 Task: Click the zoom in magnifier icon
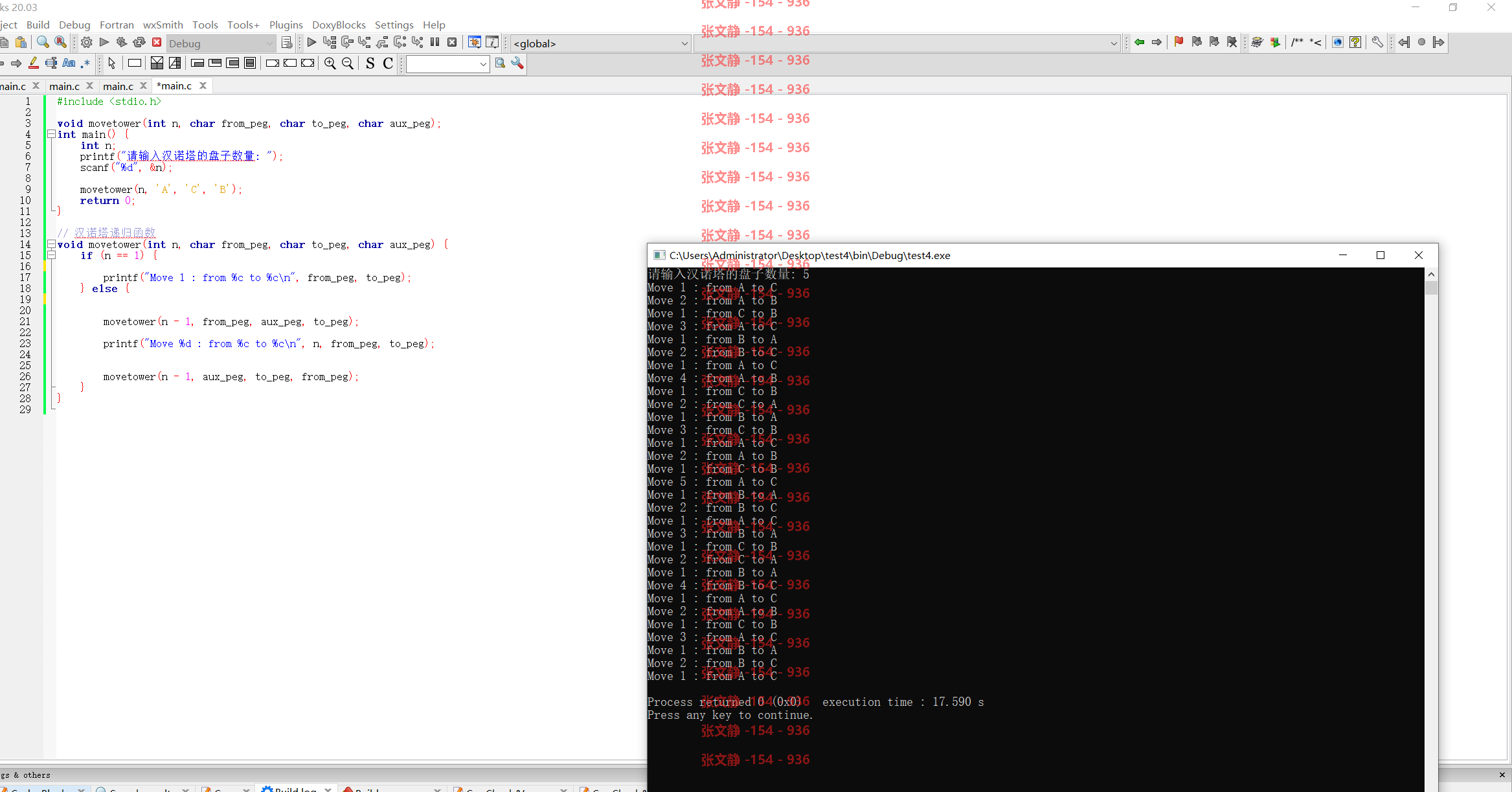click(330, 63)
